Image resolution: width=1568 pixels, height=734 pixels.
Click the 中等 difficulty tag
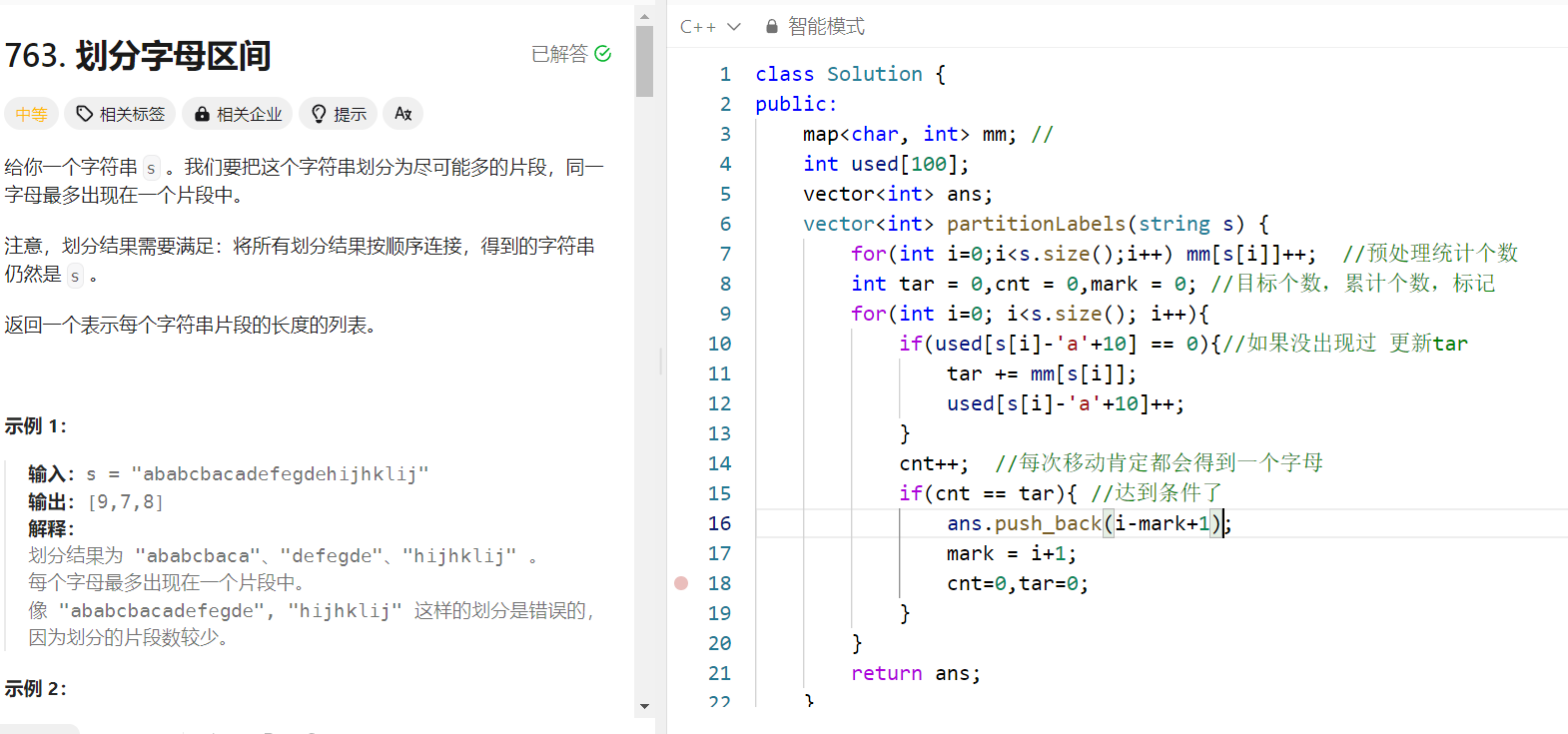pos(31,114)
